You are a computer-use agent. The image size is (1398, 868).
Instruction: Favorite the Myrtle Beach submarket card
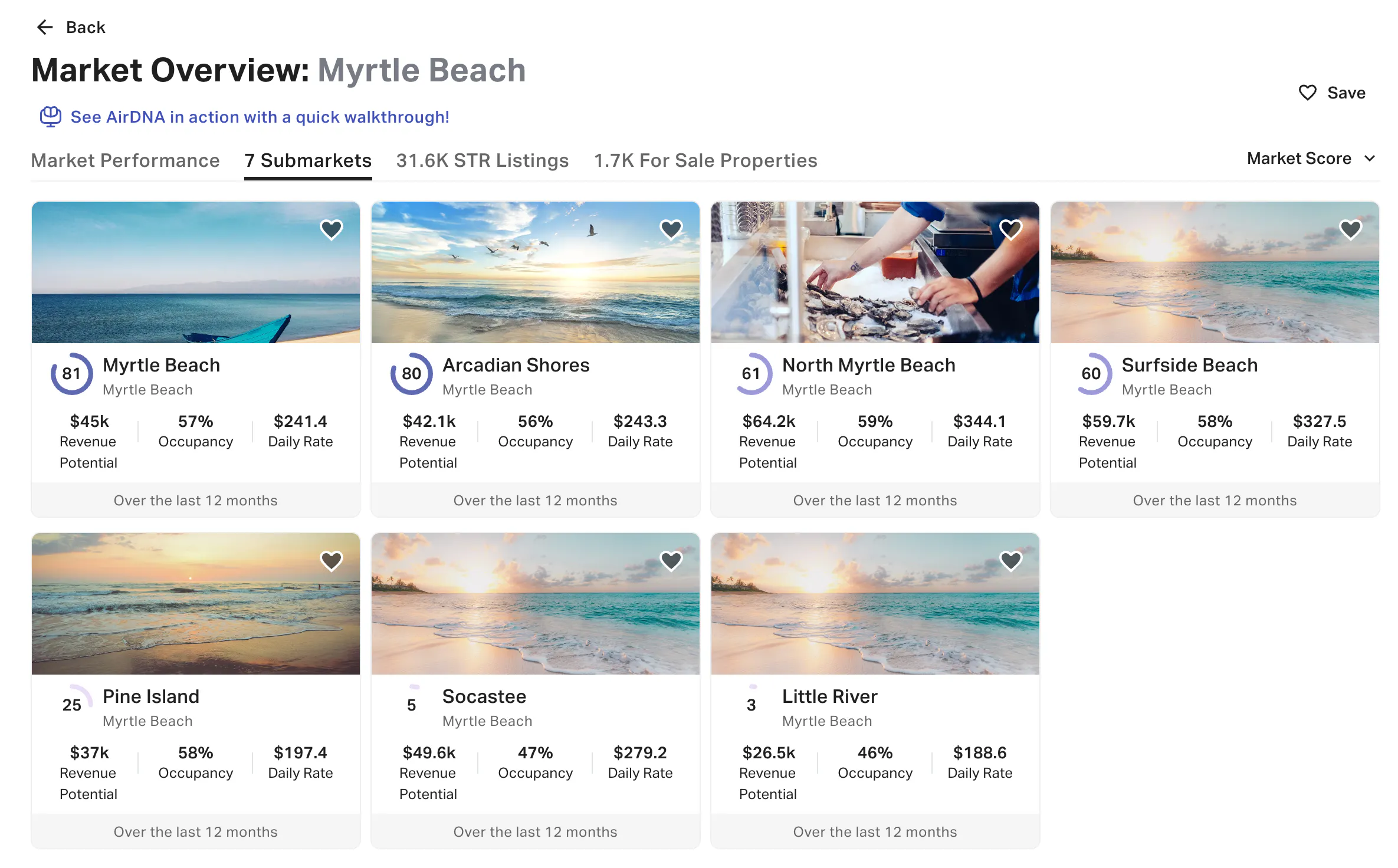coord(332,229)
